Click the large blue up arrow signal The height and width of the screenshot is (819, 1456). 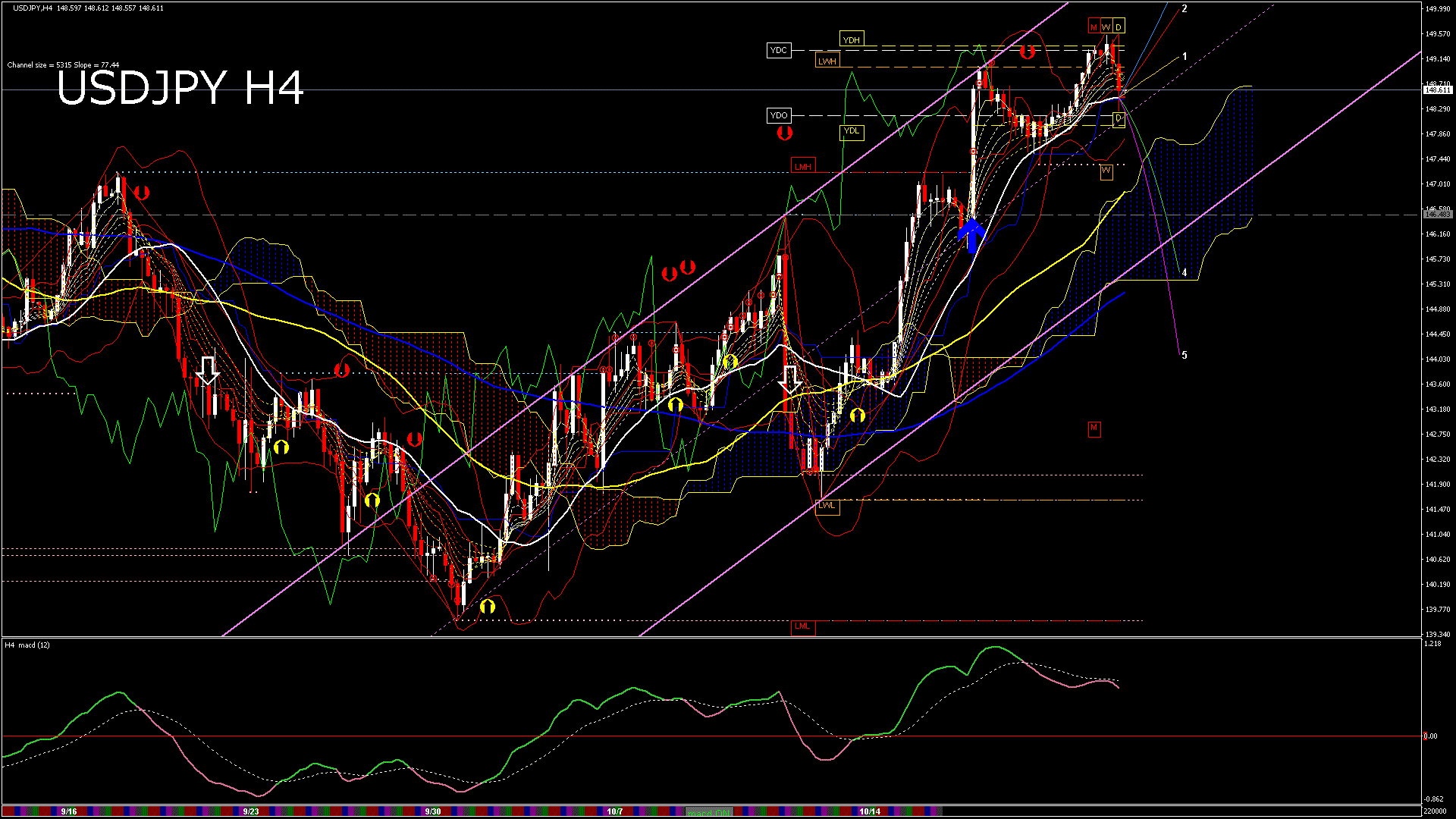972,234
